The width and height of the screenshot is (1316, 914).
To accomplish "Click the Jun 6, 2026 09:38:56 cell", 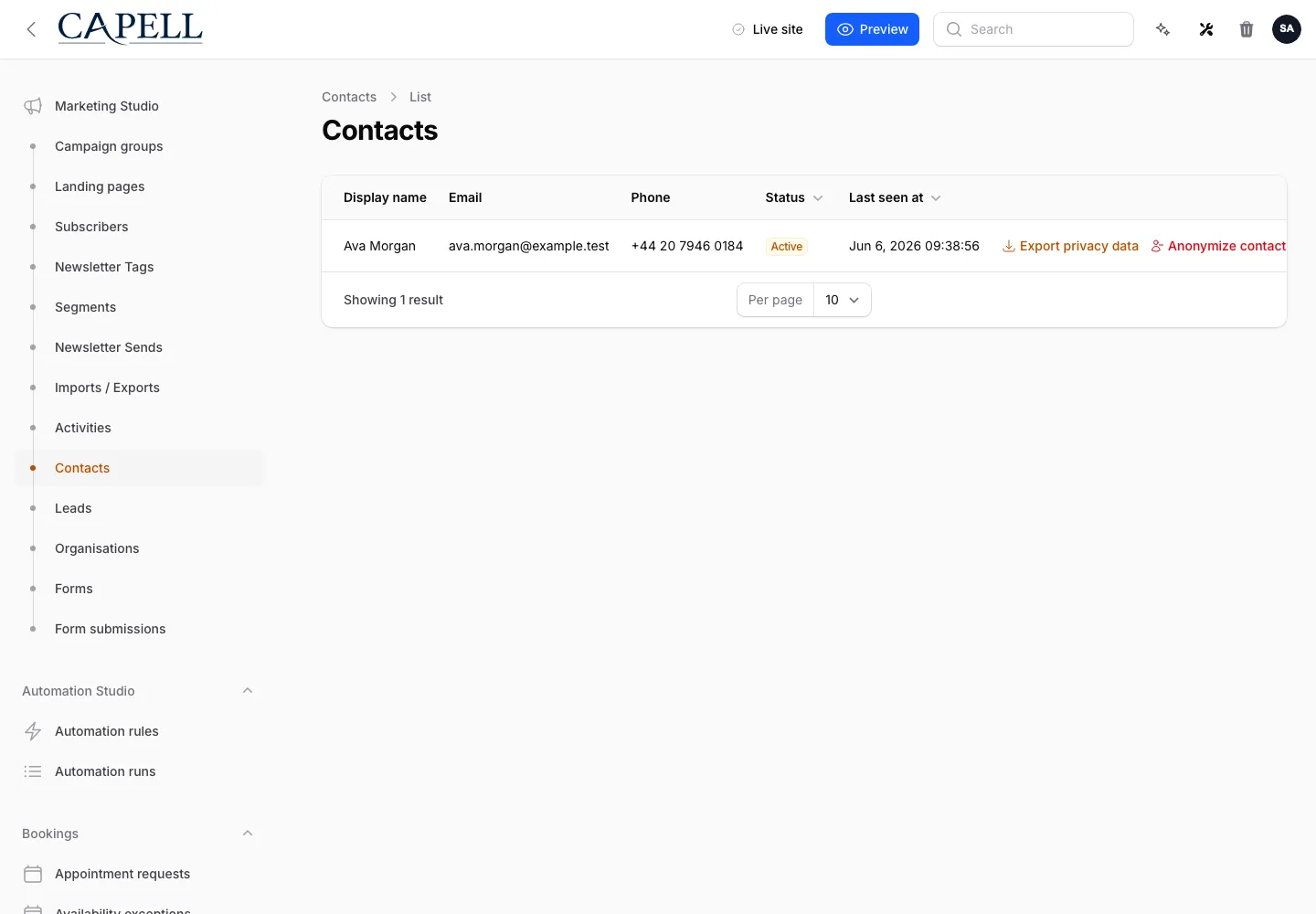I will 914,246.
